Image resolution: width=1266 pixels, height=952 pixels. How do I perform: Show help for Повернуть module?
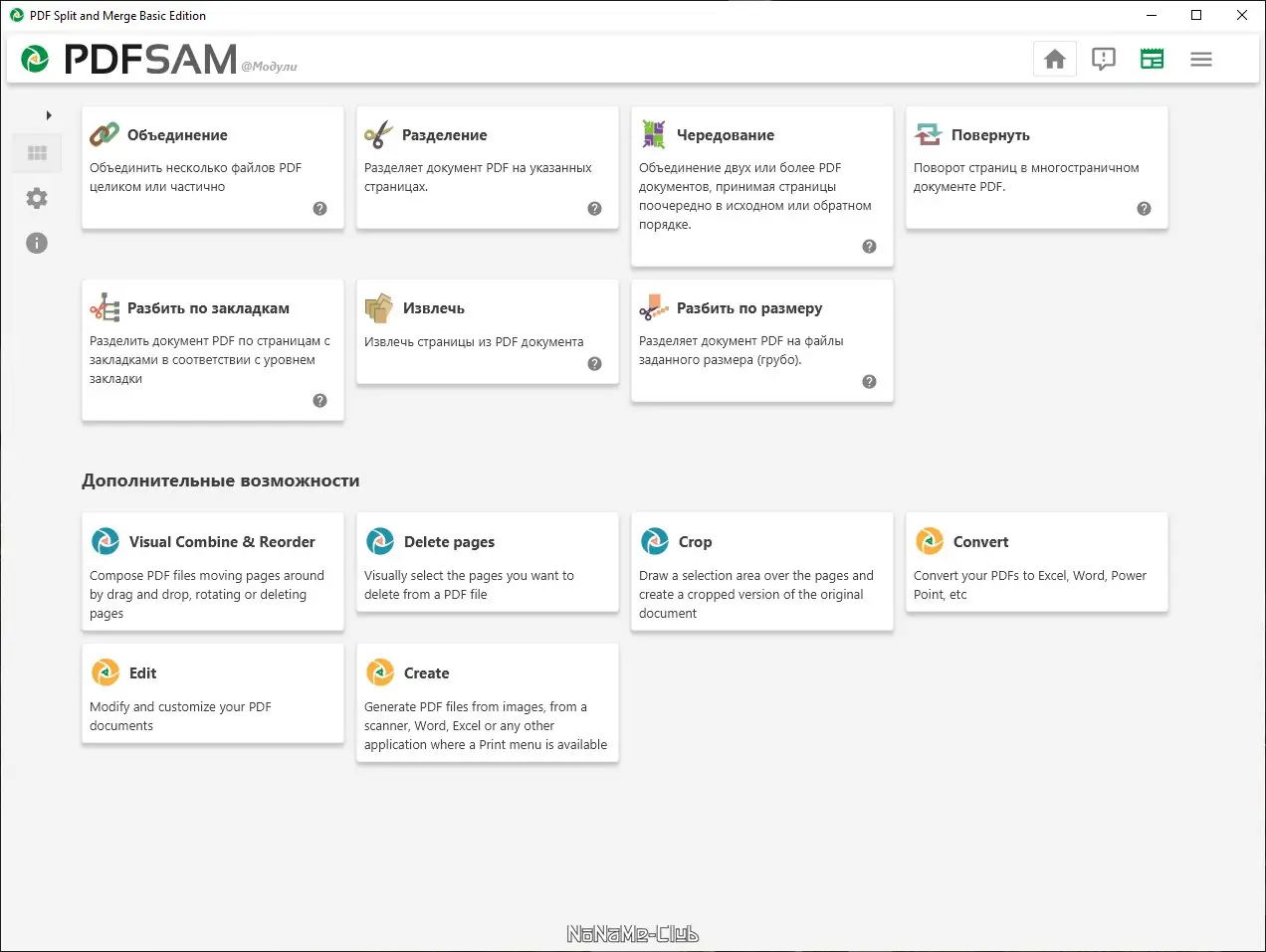1144,209
